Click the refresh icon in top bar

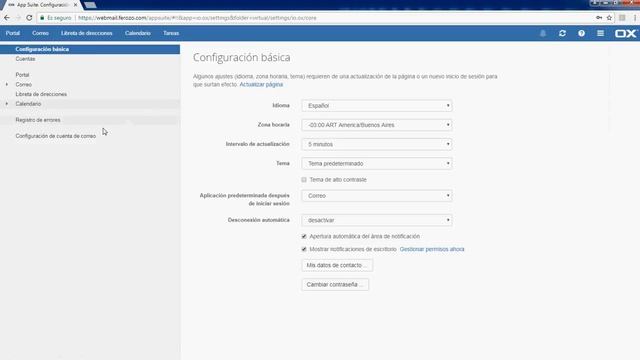[562, 33]
